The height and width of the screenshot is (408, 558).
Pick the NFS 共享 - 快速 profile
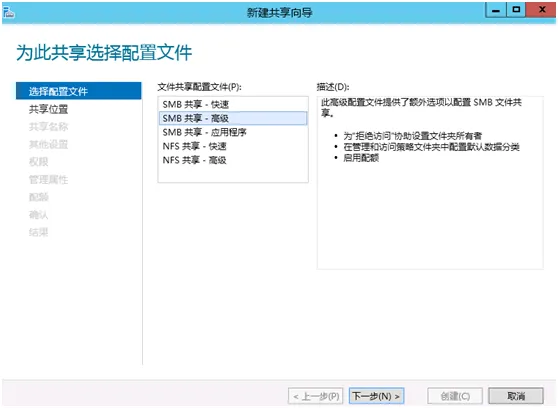coord(233,146)
